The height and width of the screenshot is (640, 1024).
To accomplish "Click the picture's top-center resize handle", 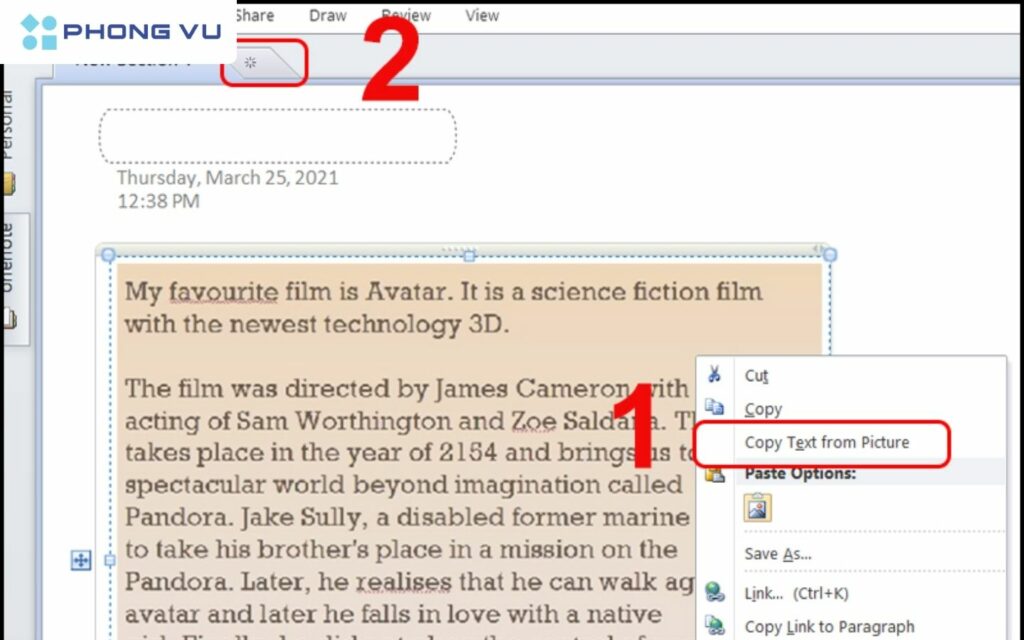I will 468,256.
